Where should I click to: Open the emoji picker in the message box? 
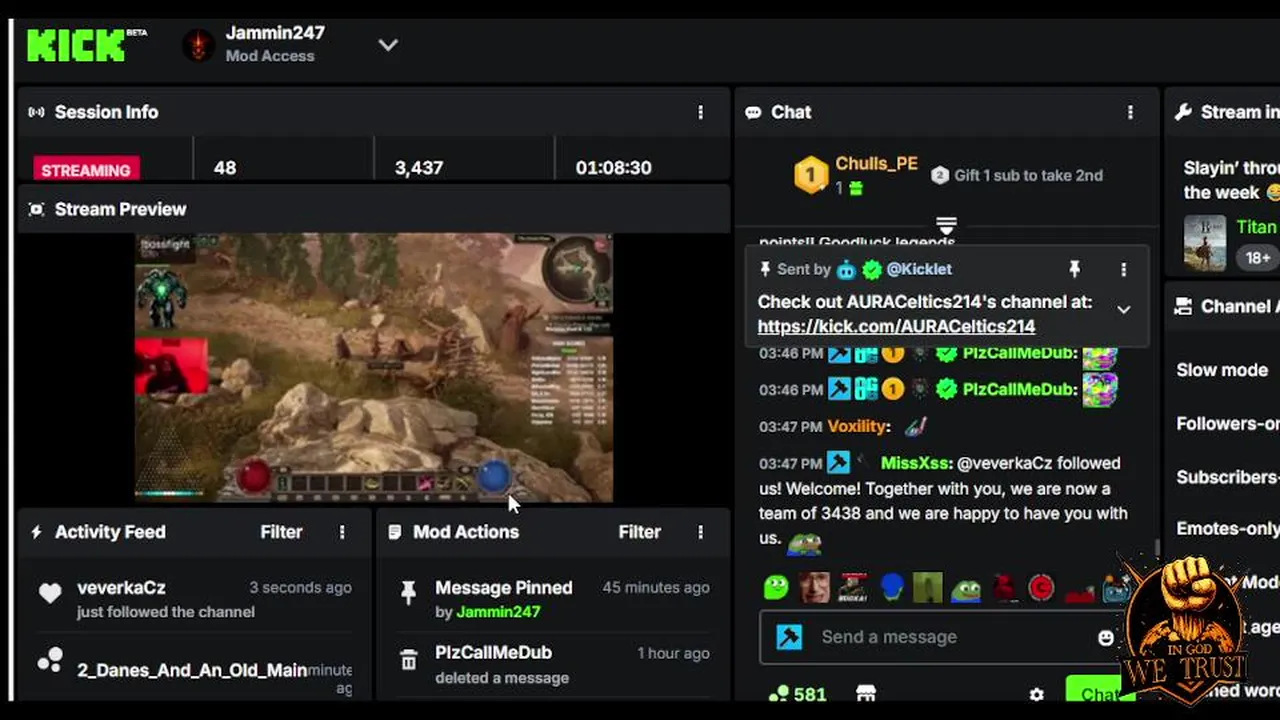click(1105, 637)
